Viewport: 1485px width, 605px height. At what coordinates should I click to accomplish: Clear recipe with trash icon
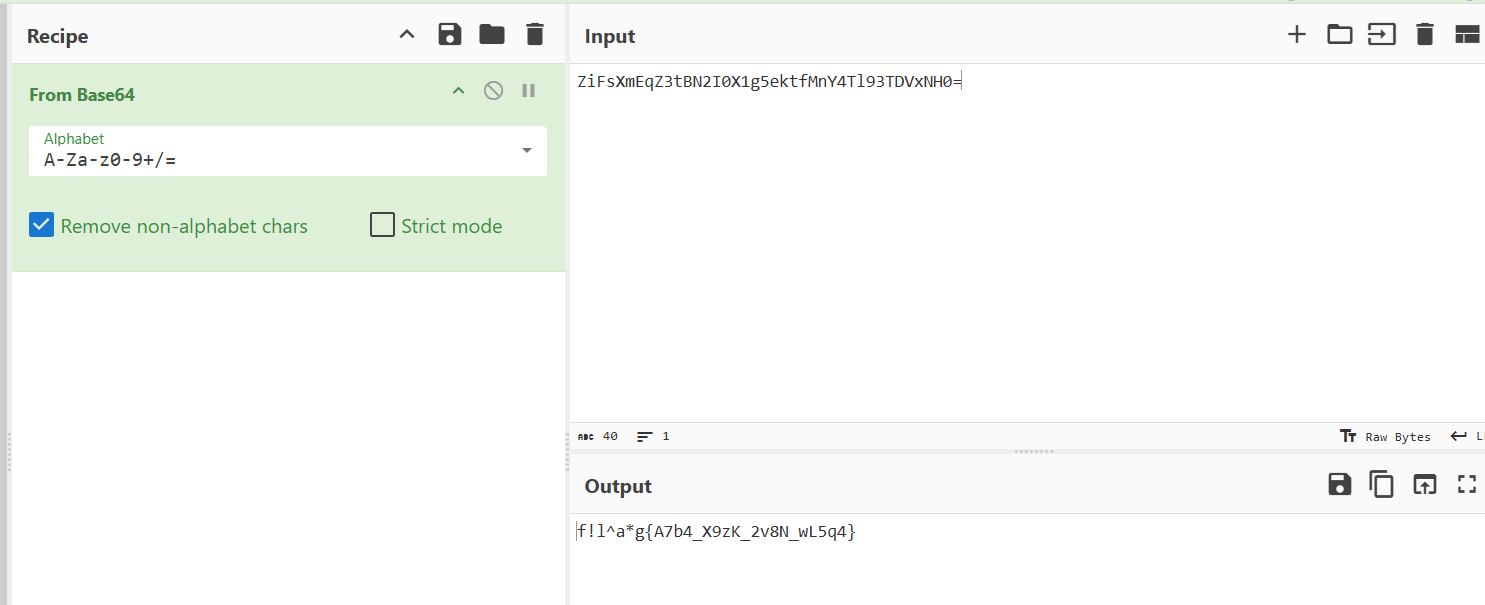point(535,35)
